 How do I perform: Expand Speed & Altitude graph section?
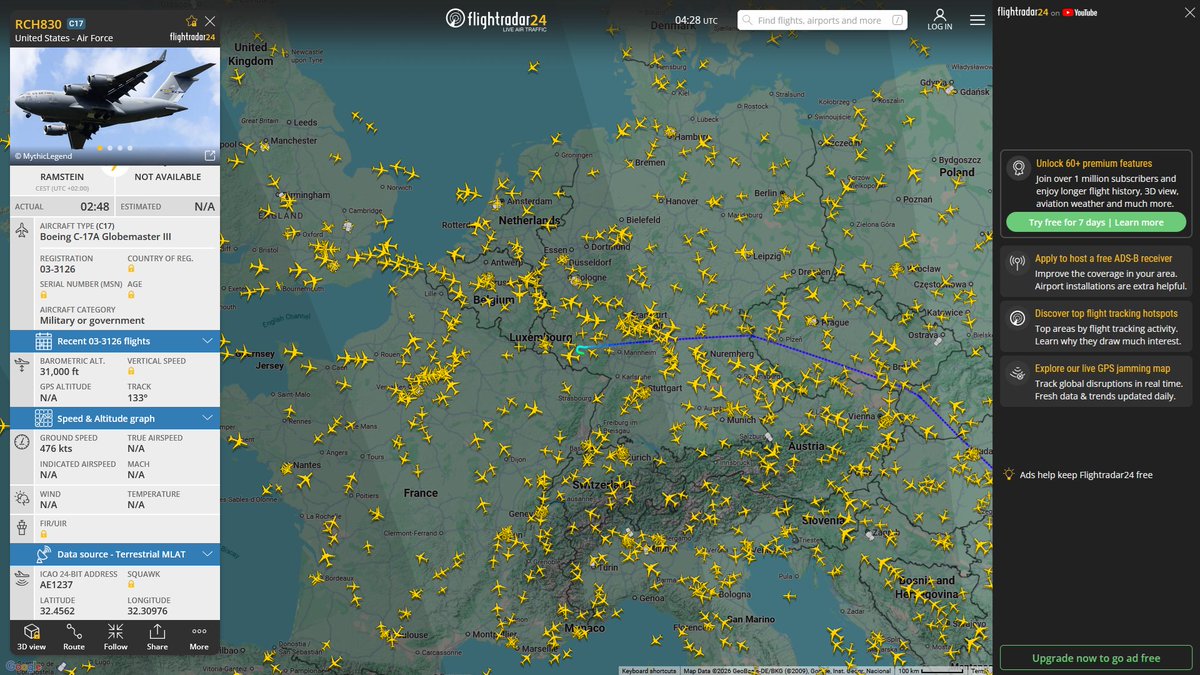pos(115,418)
